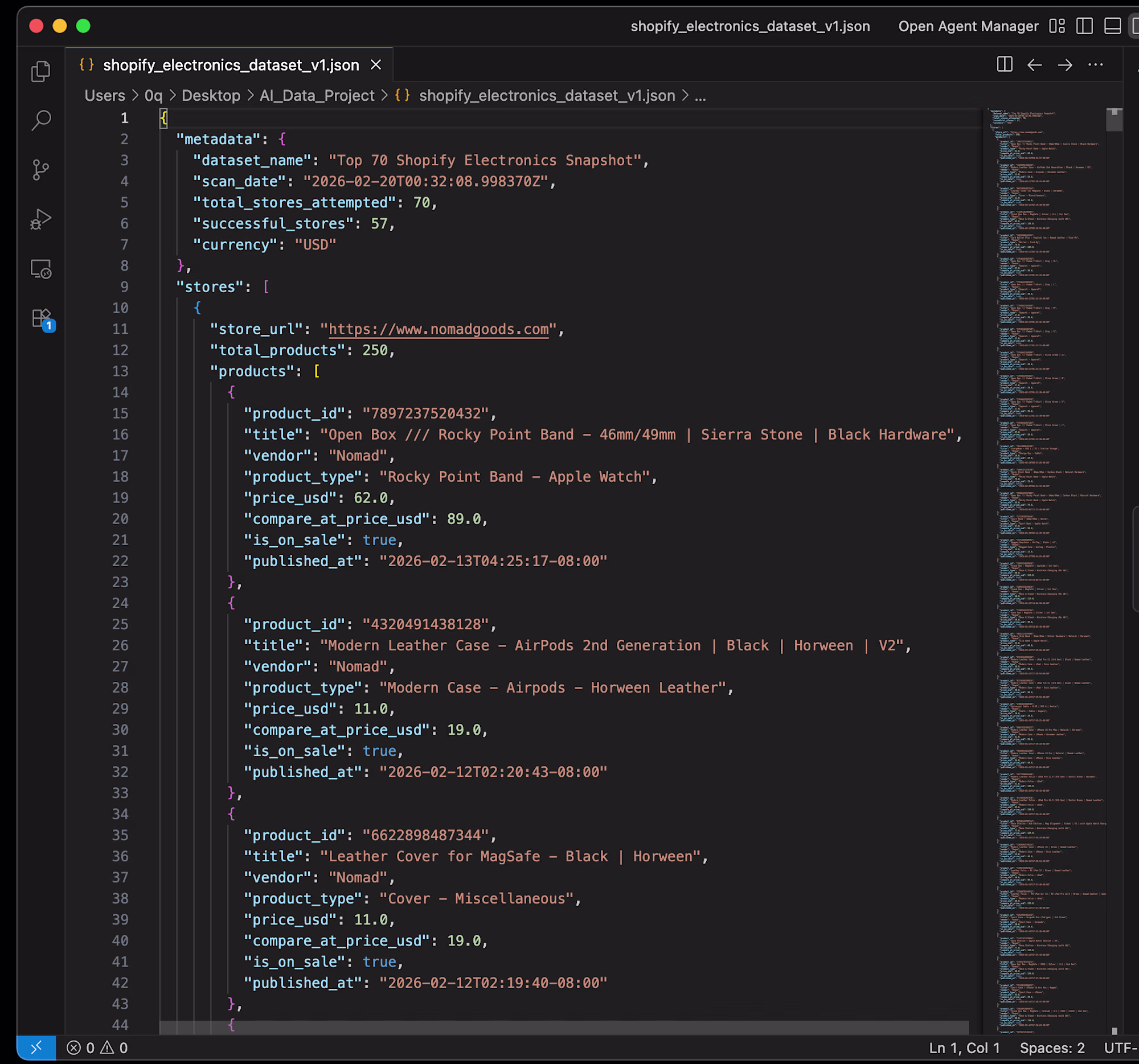Expand the AI_Data_Project breadcrumb folder
The width and height of the screenshot is (1139, 1064).
[316, 96]
